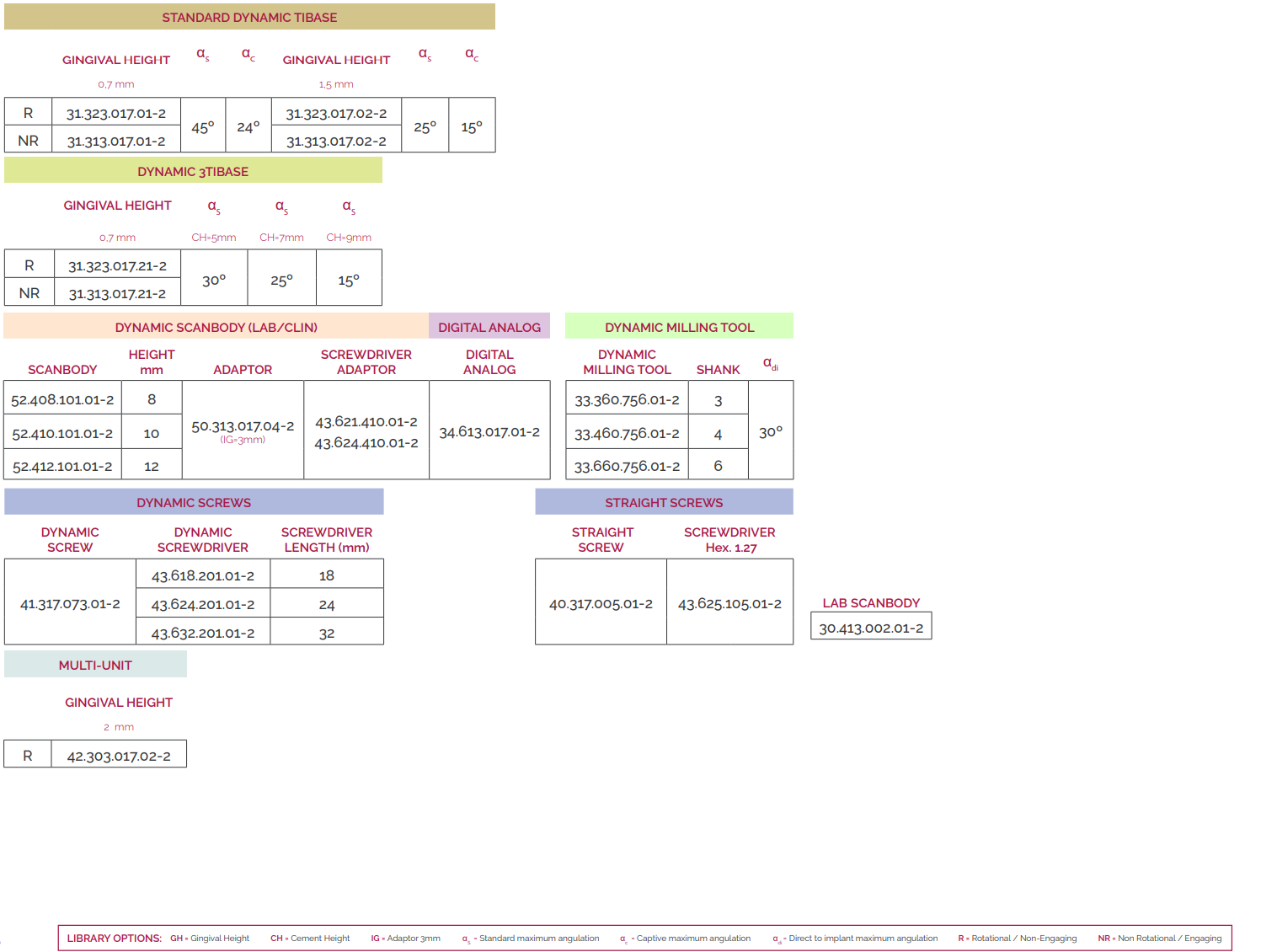Select dynamic screw code 41.317.073.01-2
The width and height of the screenshot is (1261, 952).
(70, 603)
